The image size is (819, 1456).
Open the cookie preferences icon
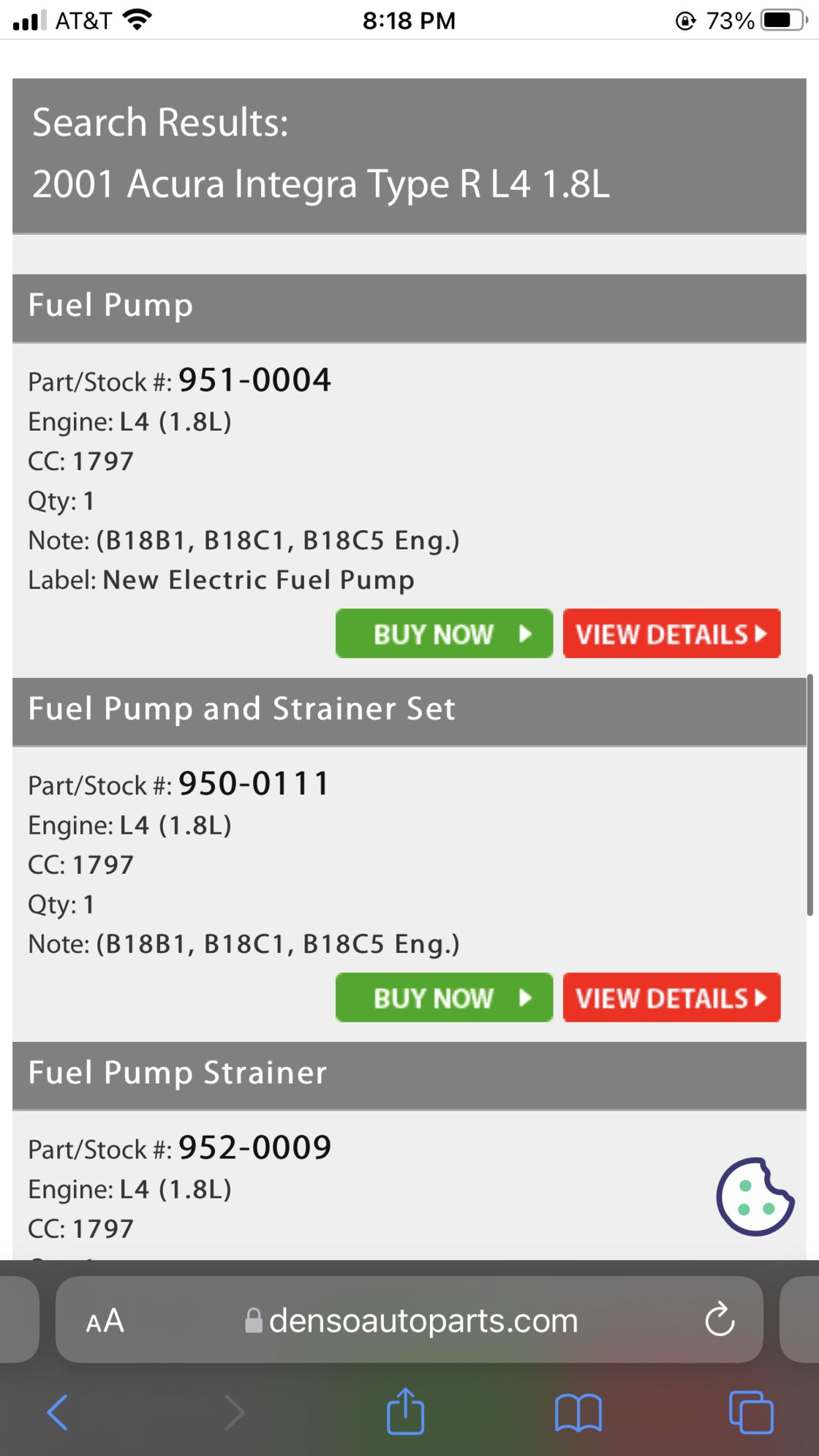click(755, 1197)
